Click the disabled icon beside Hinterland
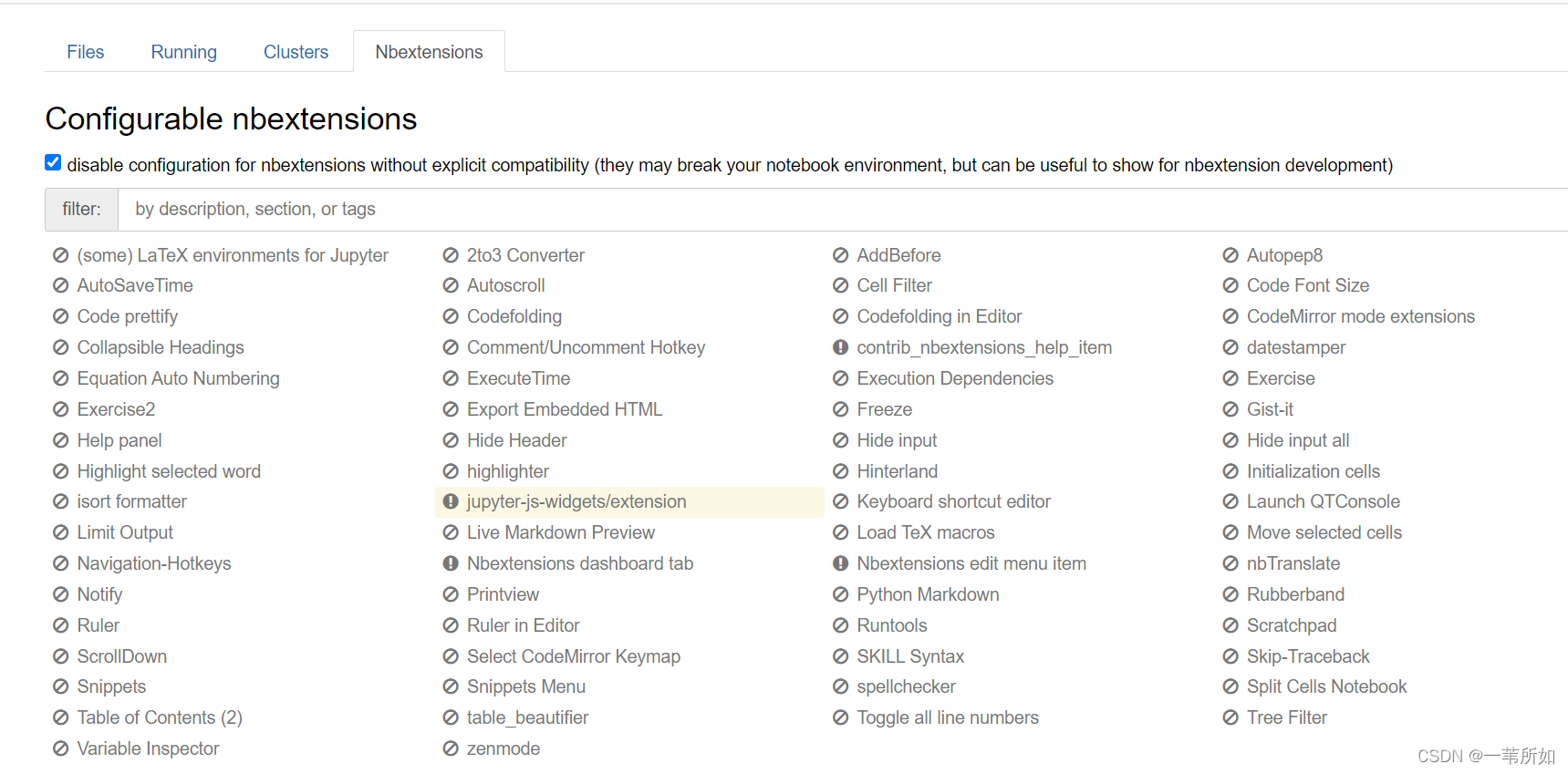 pyautogui.click(x=840, y=471)
